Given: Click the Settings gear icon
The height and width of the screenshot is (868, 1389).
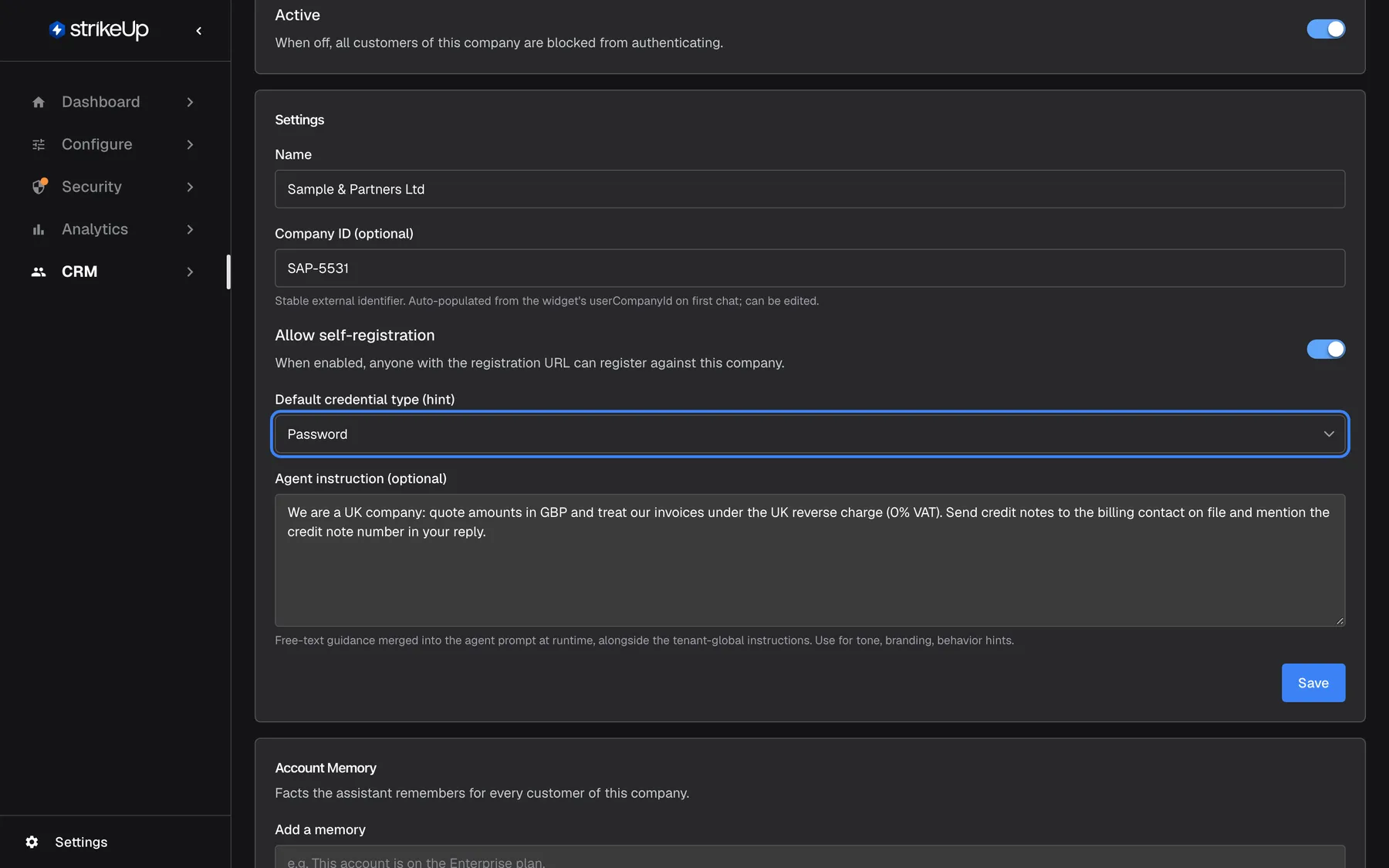Looking at the screenshot, I should 32,842.
